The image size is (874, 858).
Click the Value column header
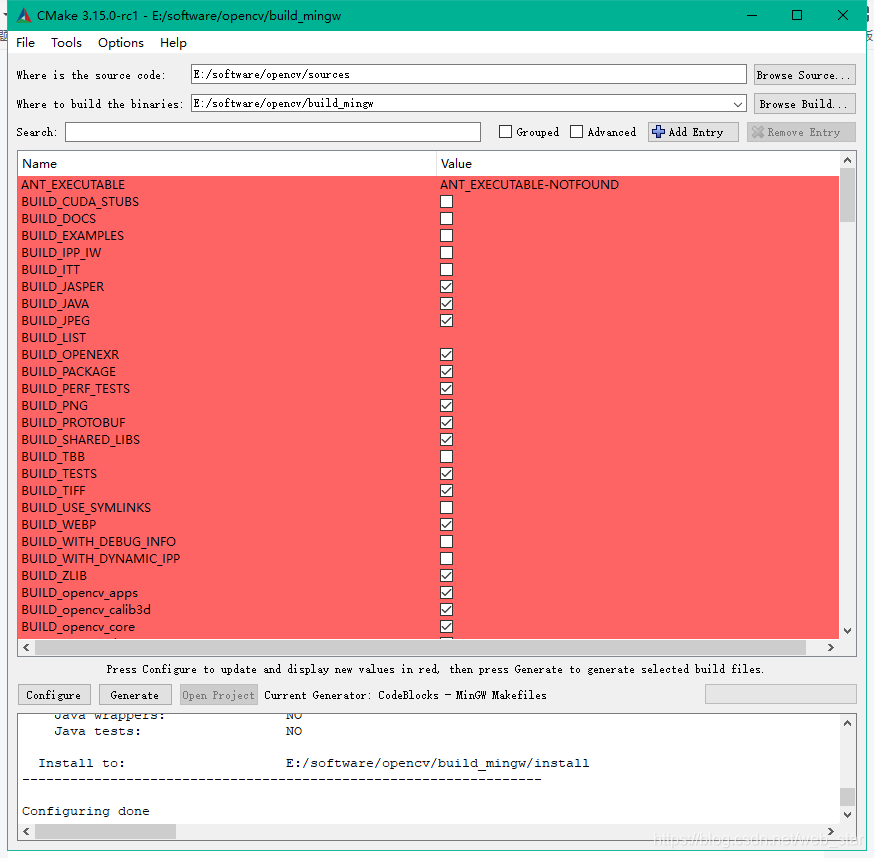(638, 164)
